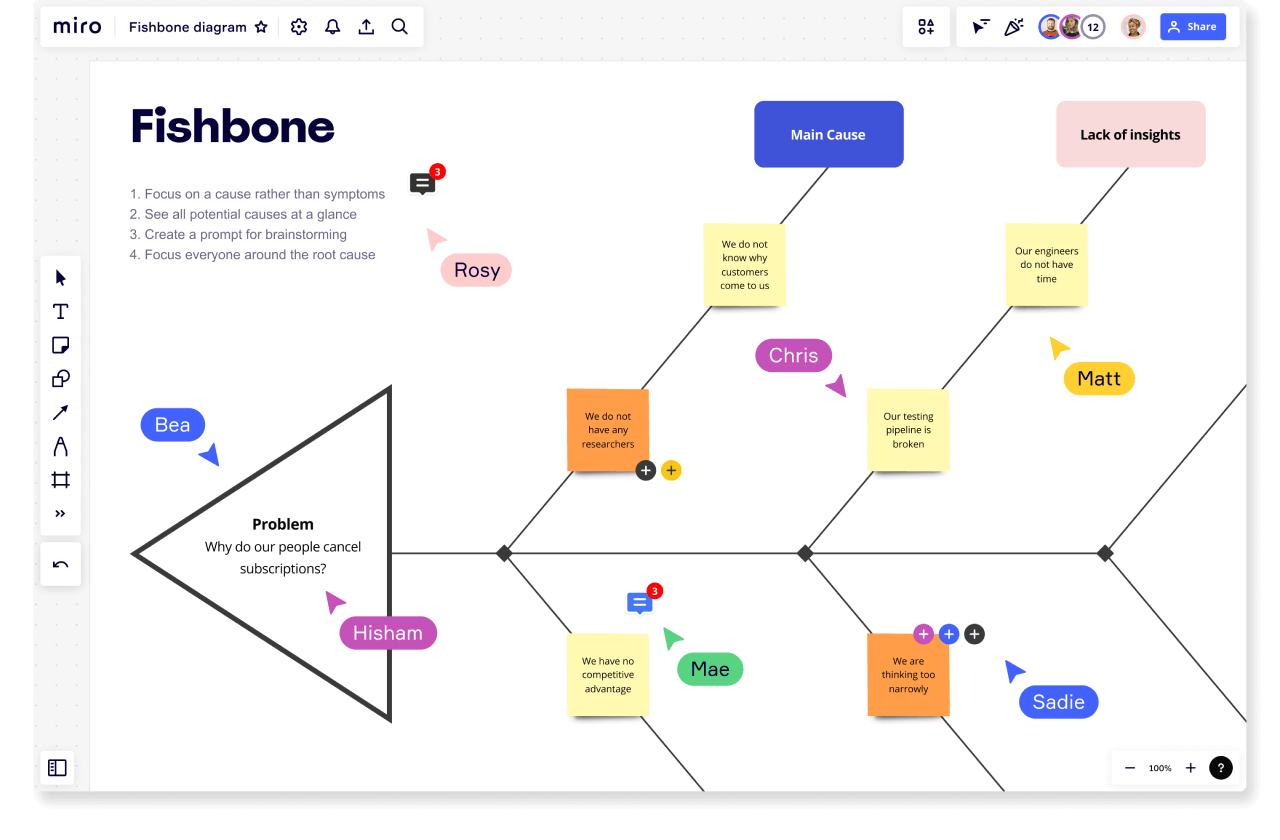The image size is (1280, 840).
Task: Open the notifications bell
Action: (332, 26)
